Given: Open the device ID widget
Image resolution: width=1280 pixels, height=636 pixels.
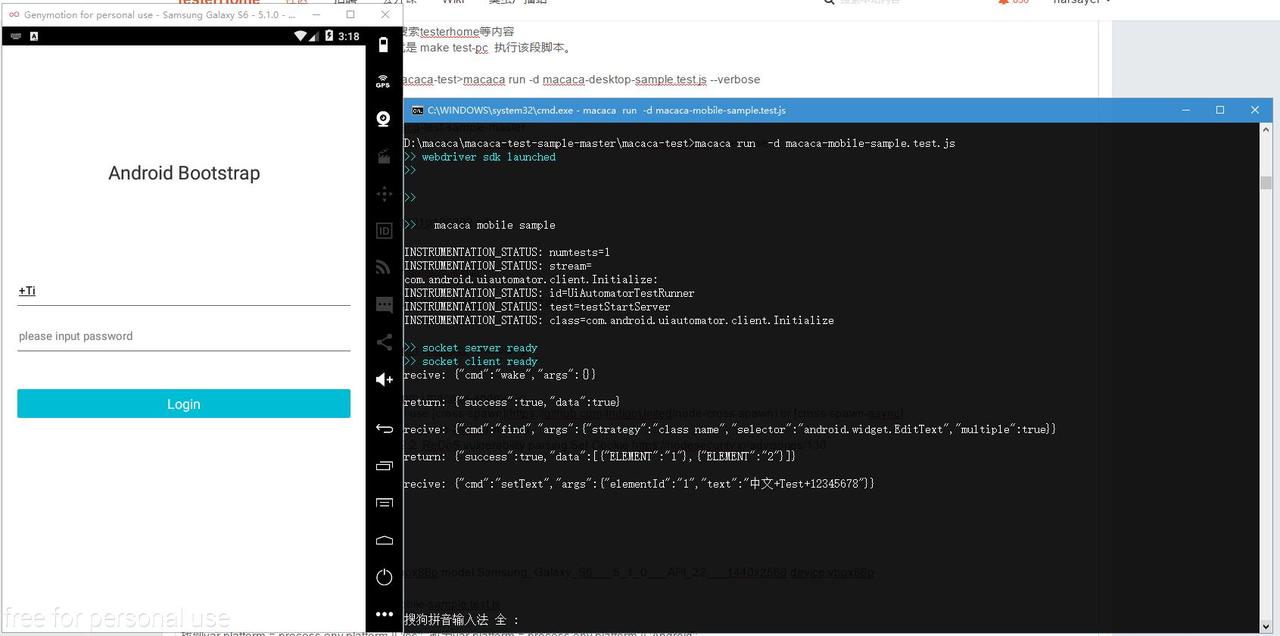Looking at the screenshot, I should click(383, 230).
